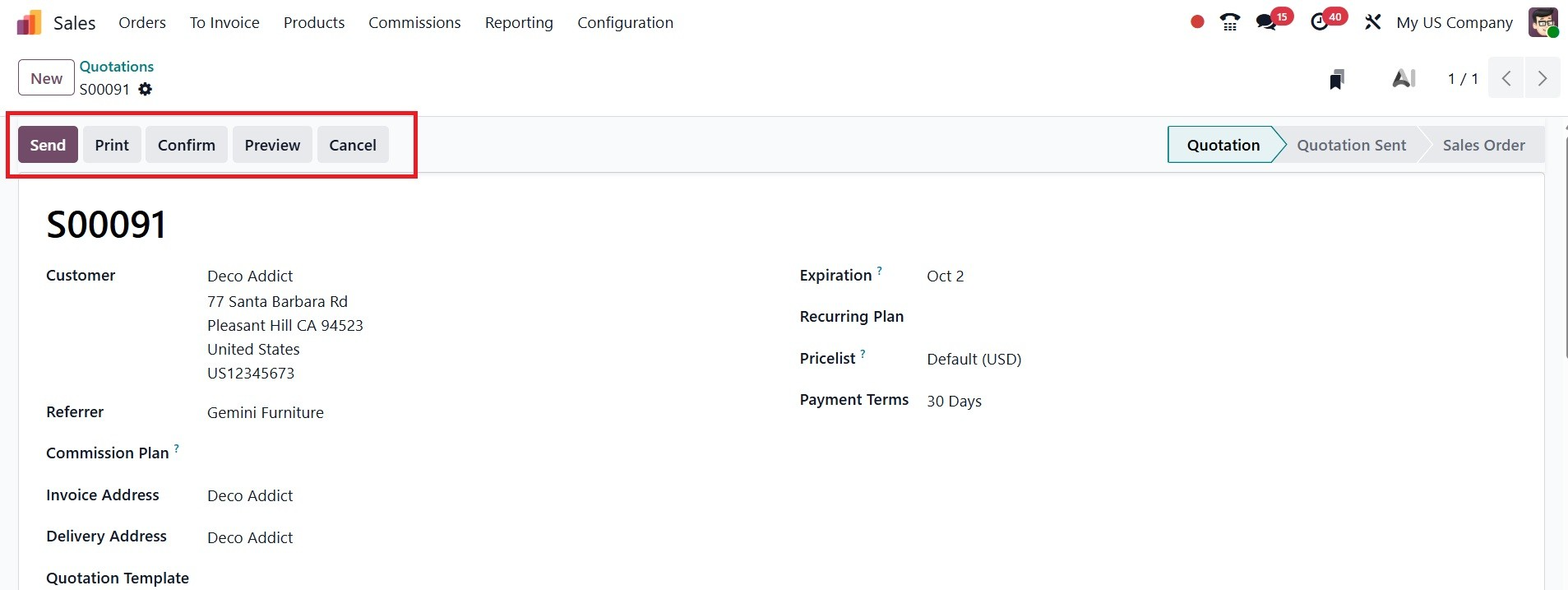Click the red recording dot indicator

(x=1197, y=22)
